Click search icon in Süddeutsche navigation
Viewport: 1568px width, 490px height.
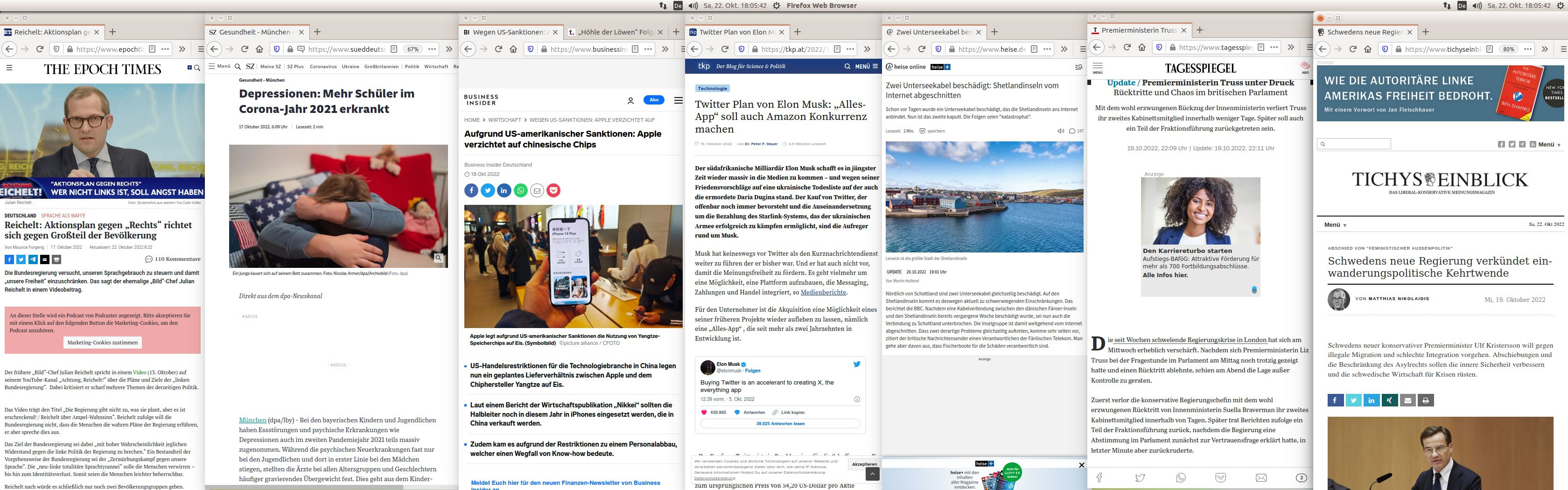click(x=238, y=66)
